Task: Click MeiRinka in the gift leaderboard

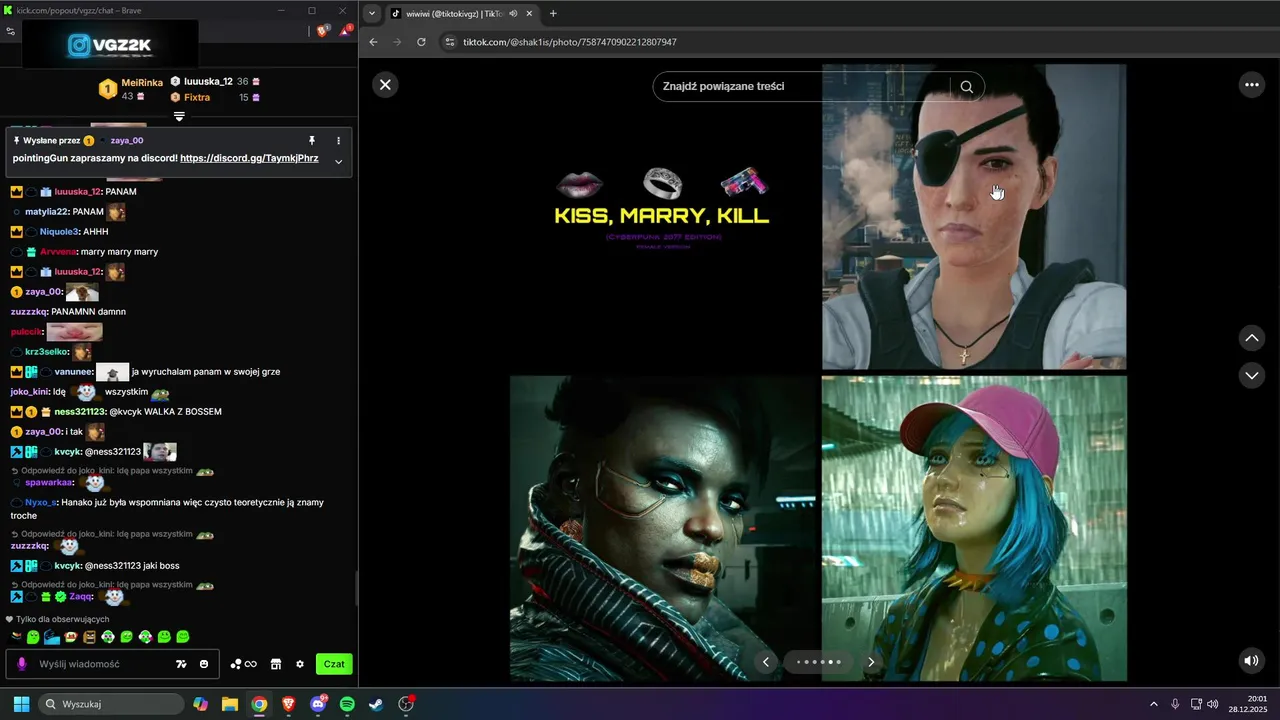Action: coord(142,83)
